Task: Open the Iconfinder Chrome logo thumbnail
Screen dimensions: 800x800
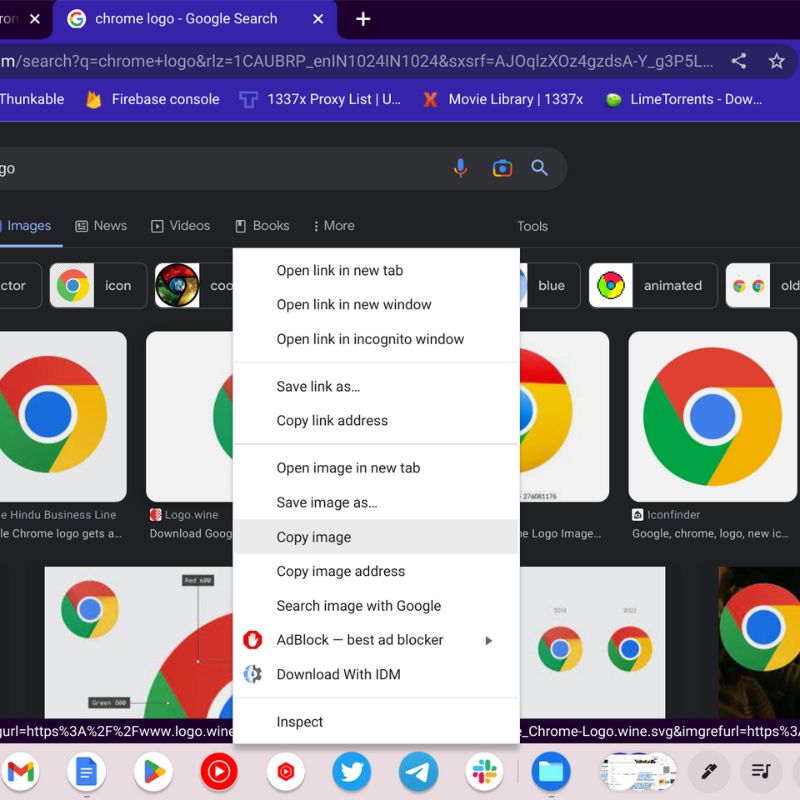Action: click(x=712, y=416)
